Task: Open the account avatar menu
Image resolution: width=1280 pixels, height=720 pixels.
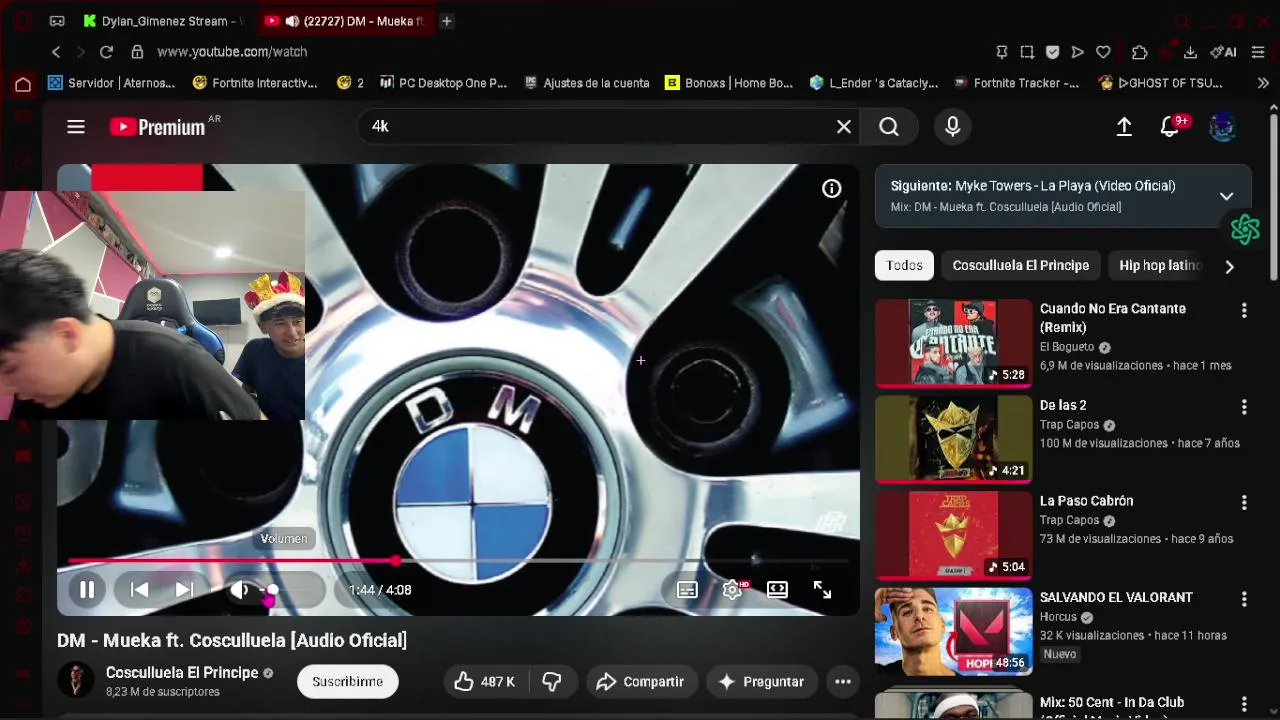Action: pos(1222,127)
